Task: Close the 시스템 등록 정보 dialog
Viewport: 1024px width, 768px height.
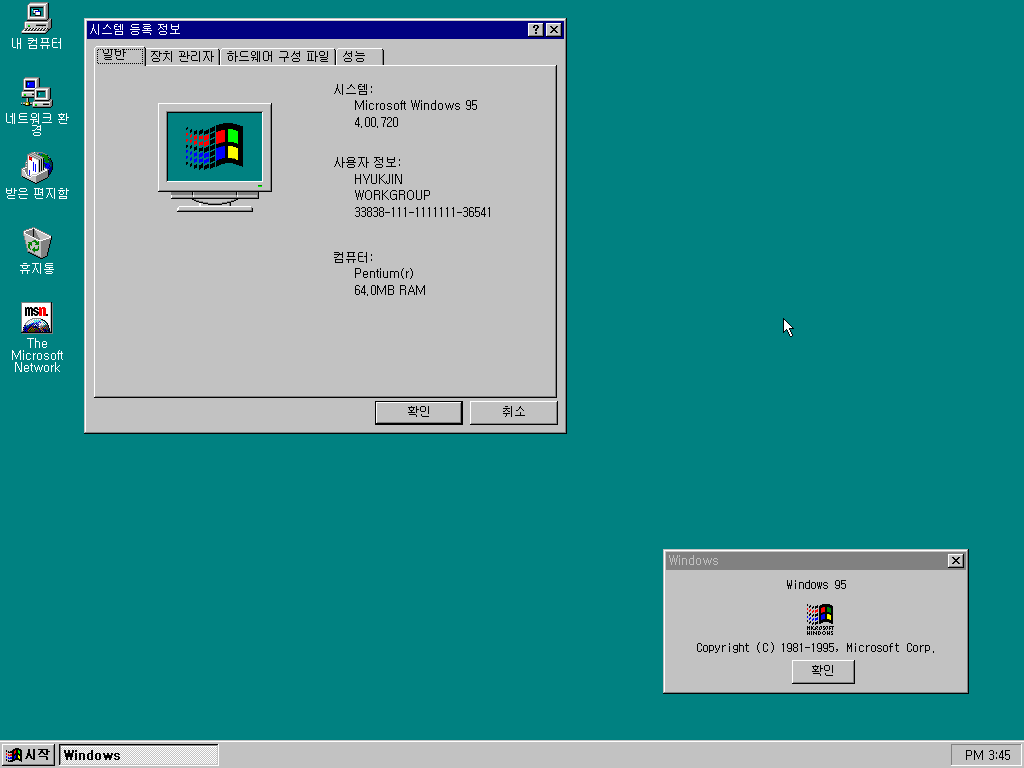Action: pyautogui.click(x=554, y=29)
